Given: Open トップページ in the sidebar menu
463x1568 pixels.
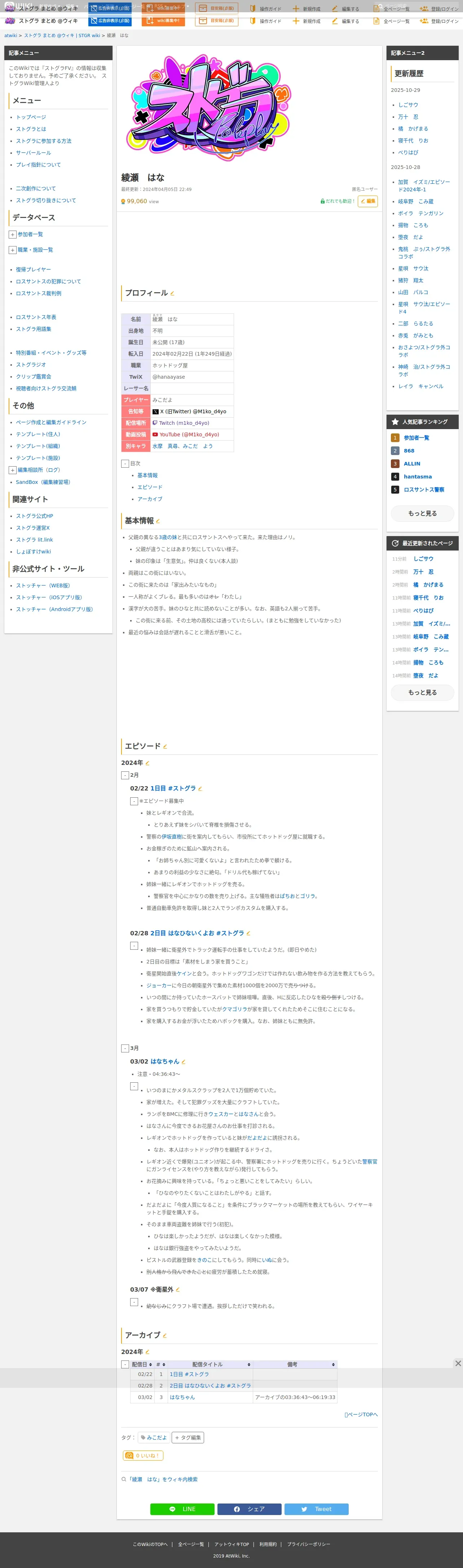Looking at the screenshot, I should click(31, 117).
